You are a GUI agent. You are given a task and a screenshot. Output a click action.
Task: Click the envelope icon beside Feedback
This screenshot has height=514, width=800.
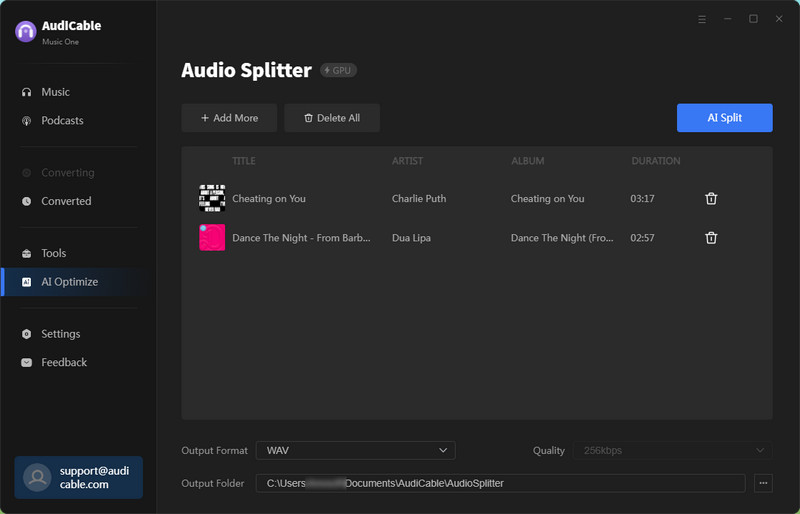click(x=27, y=362)
